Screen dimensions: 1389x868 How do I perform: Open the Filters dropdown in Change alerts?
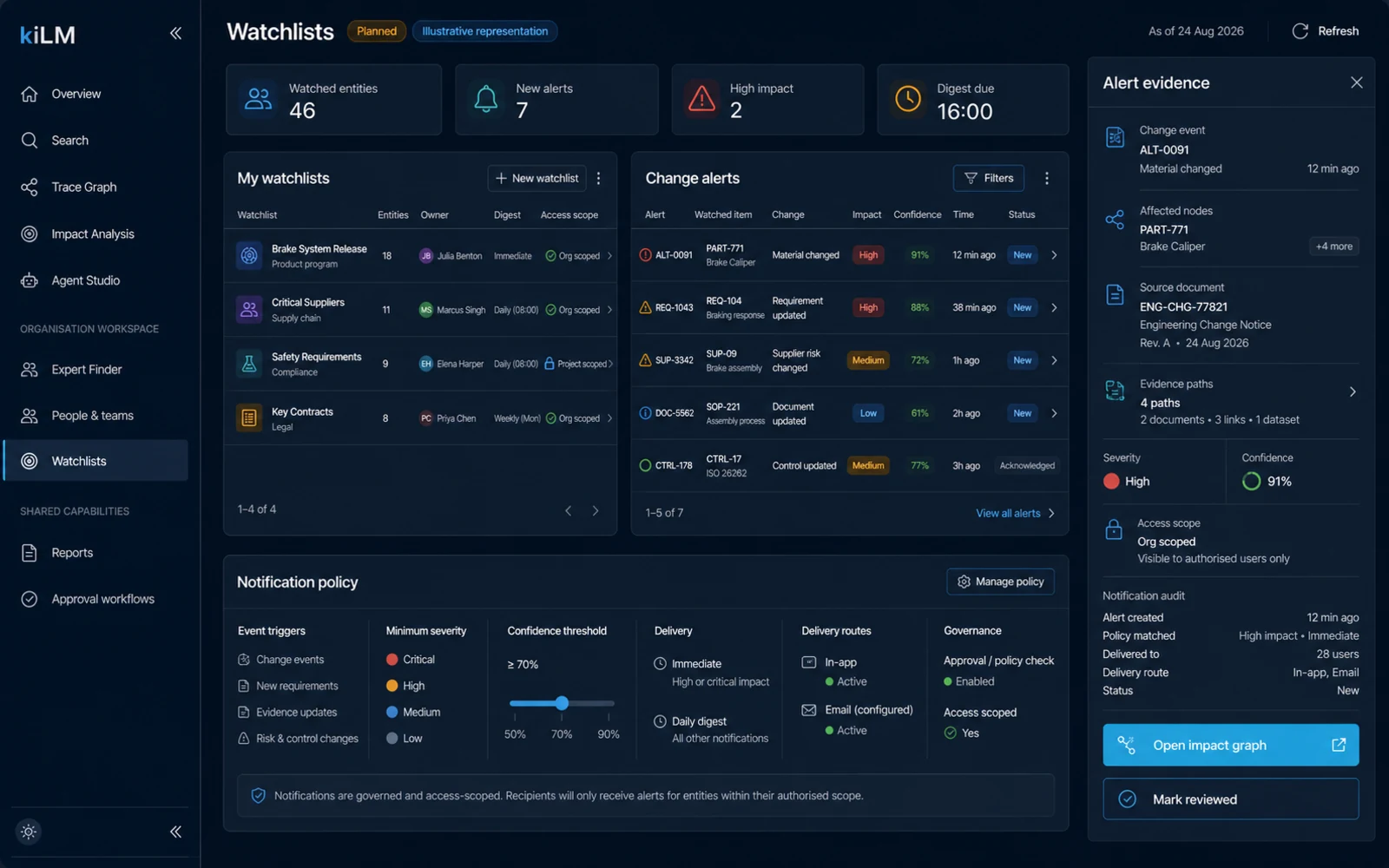[x=989, y=178]
